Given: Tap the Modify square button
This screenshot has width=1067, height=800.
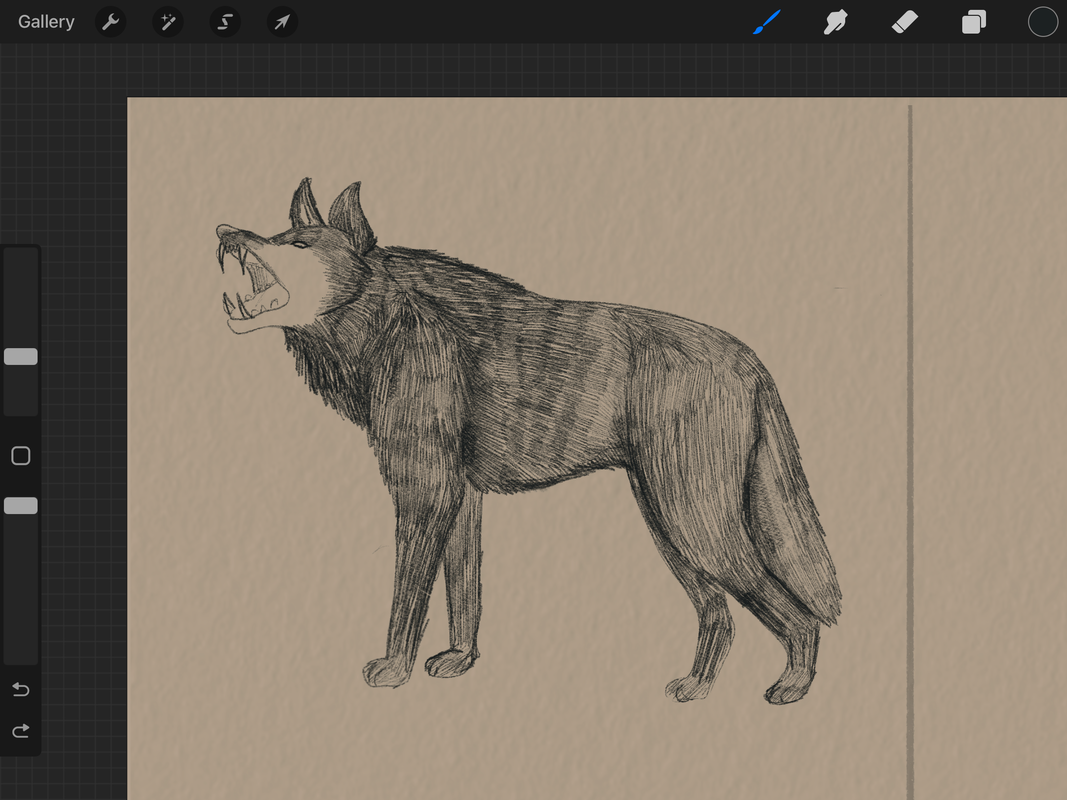Looking at the screenshot, I should (x=21, y=456).
